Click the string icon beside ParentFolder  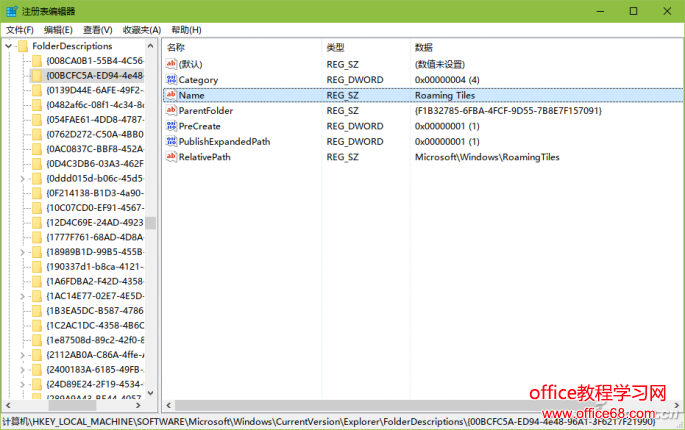click(x=171, y=110)
